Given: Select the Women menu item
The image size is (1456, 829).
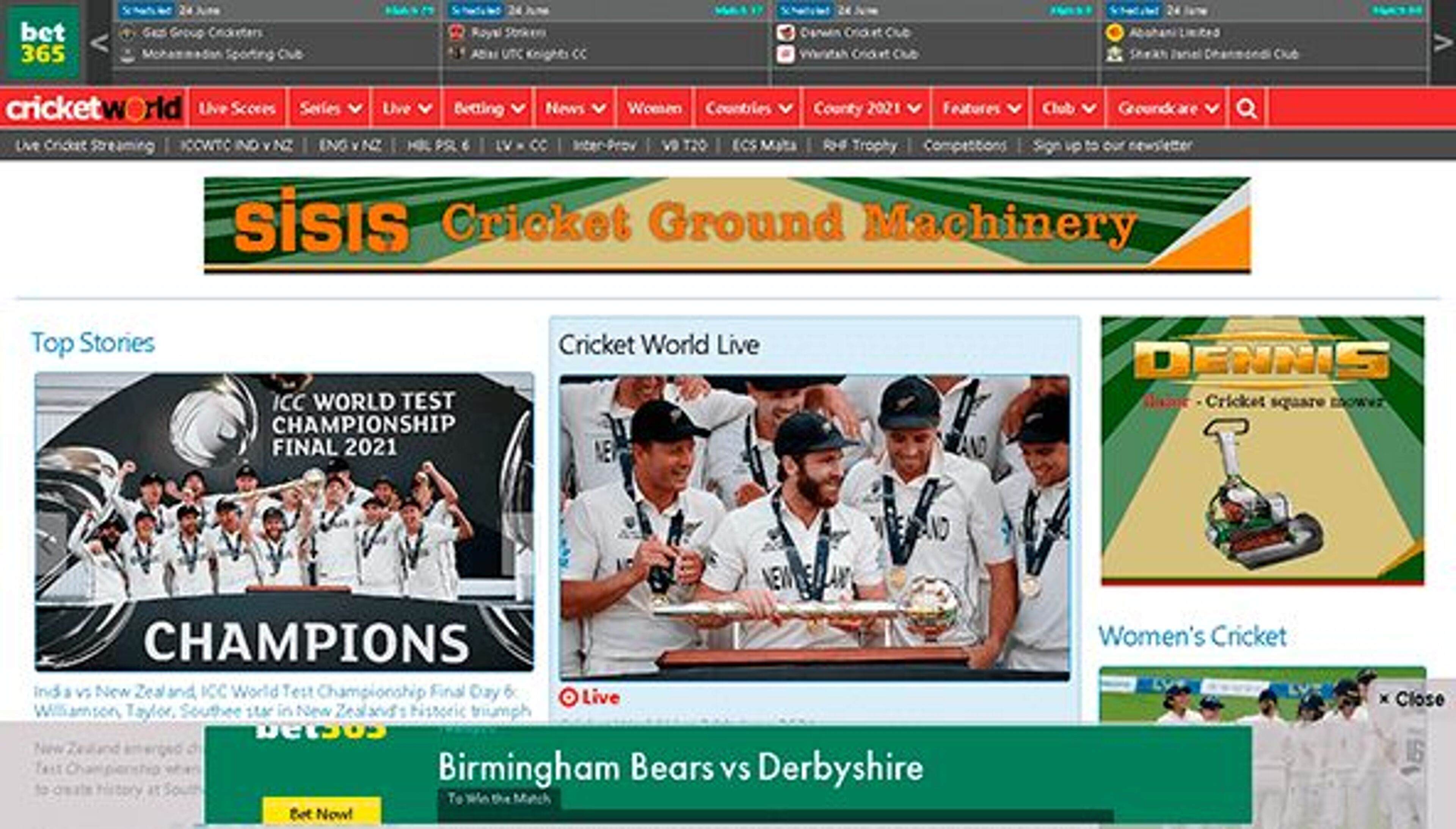Looking at the screenshot, I should point(654,108).
